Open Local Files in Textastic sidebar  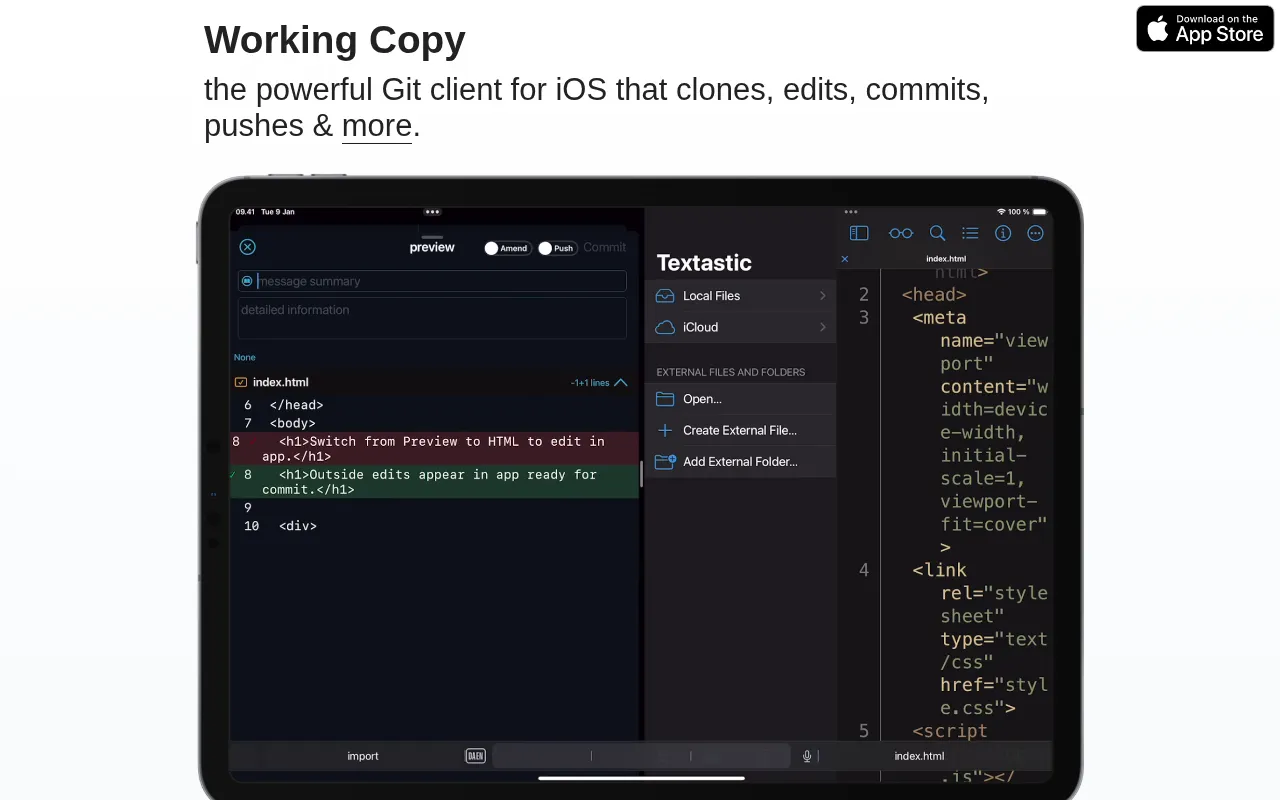(740, 296)
